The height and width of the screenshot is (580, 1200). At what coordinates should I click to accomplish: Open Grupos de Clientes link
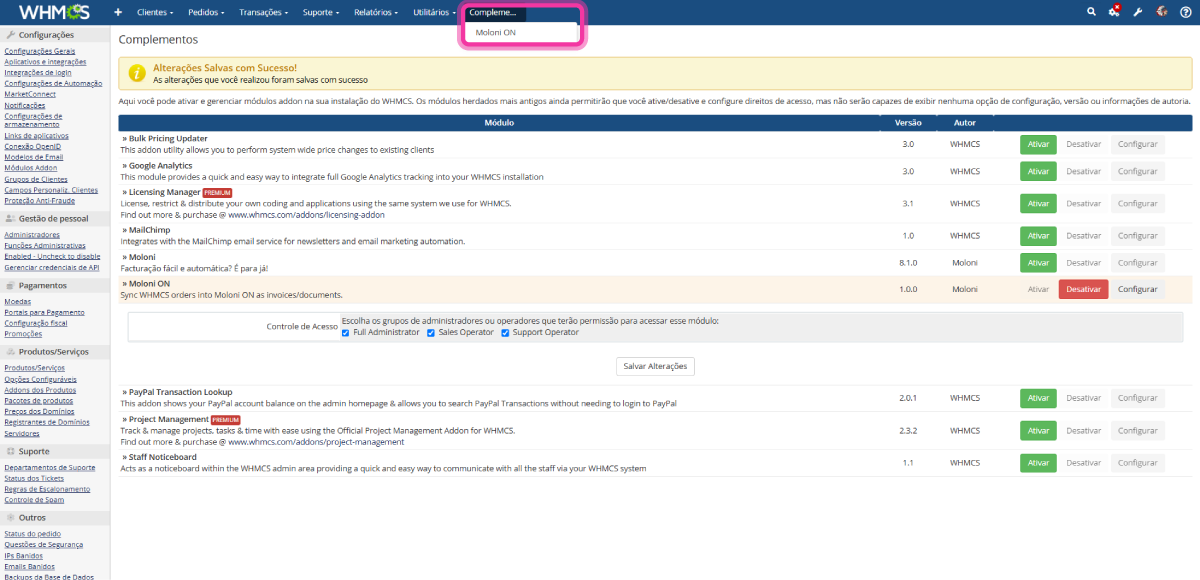[x=37, y=179]
